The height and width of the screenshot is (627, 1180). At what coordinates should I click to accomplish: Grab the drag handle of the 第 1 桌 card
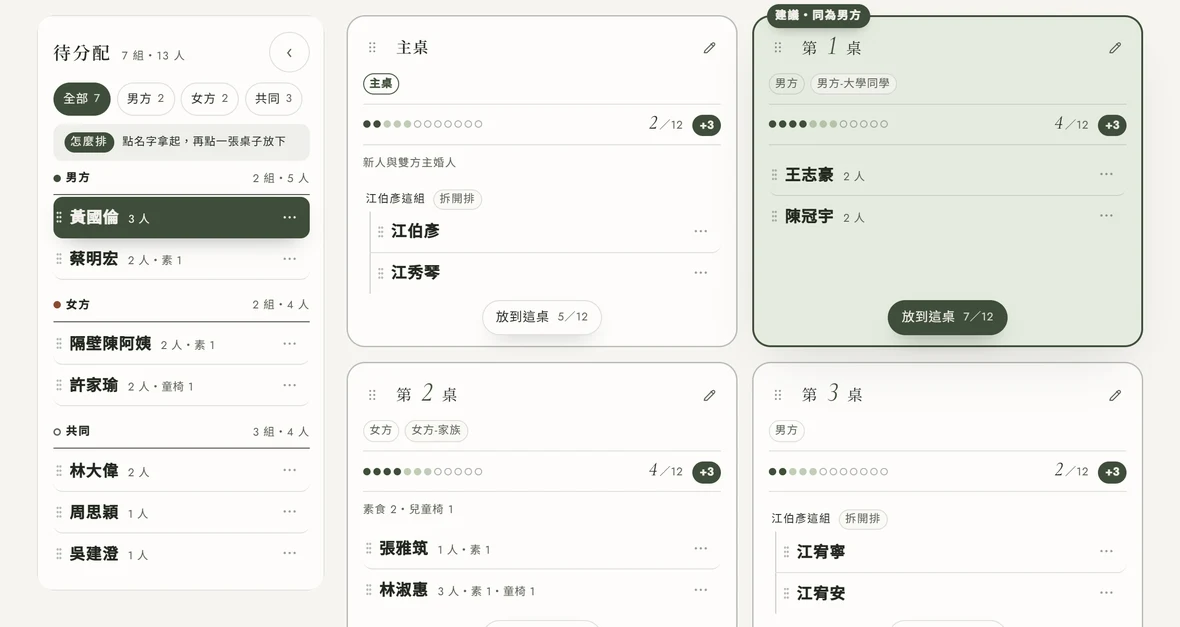click(777, 47)
